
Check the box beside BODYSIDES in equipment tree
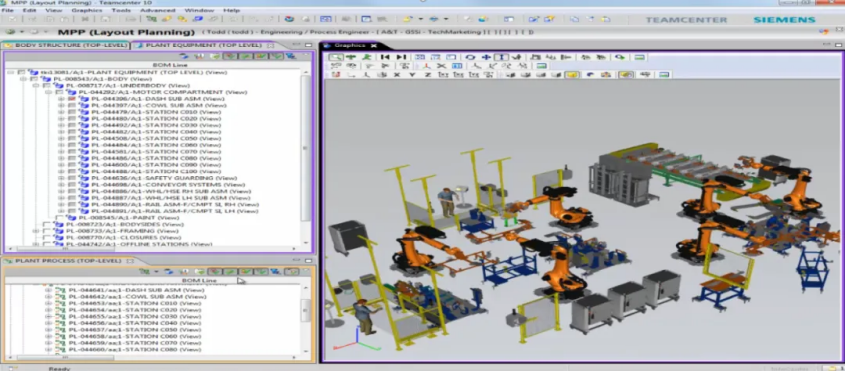46,224
